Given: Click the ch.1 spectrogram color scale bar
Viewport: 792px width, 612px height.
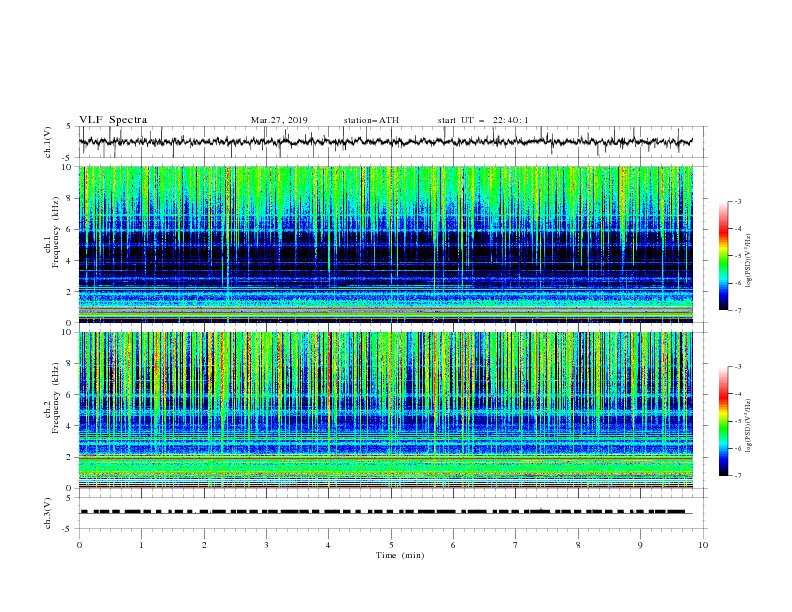Looking at the screenshot, I should pyautogui.click(x=723, y=256).
